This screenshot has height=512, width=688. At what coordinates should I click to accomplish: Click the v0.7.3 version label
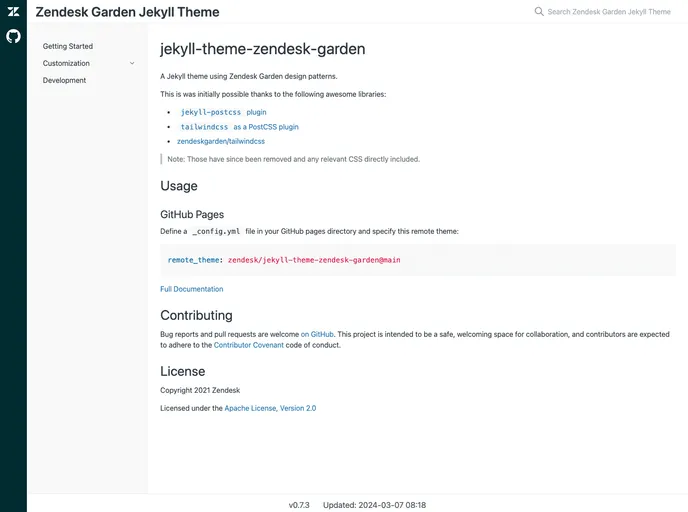pyautogui.click(x=299, y=505)
